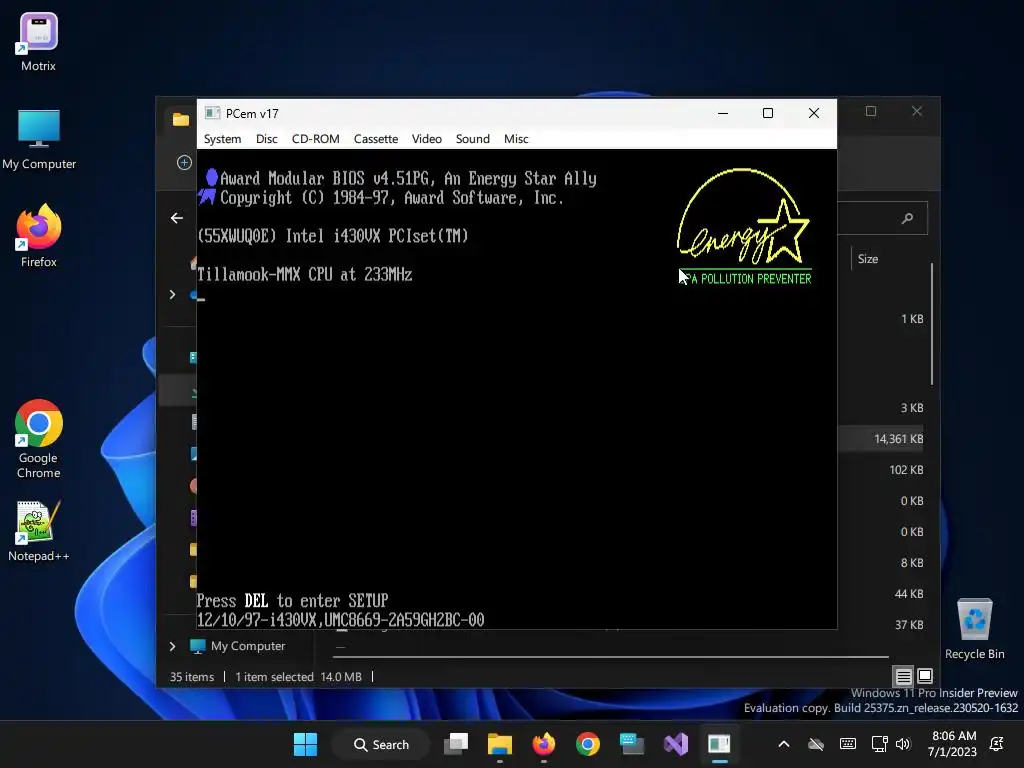Click the File Explorer folder tab icon
The image size is (1024, 768).
181,119
